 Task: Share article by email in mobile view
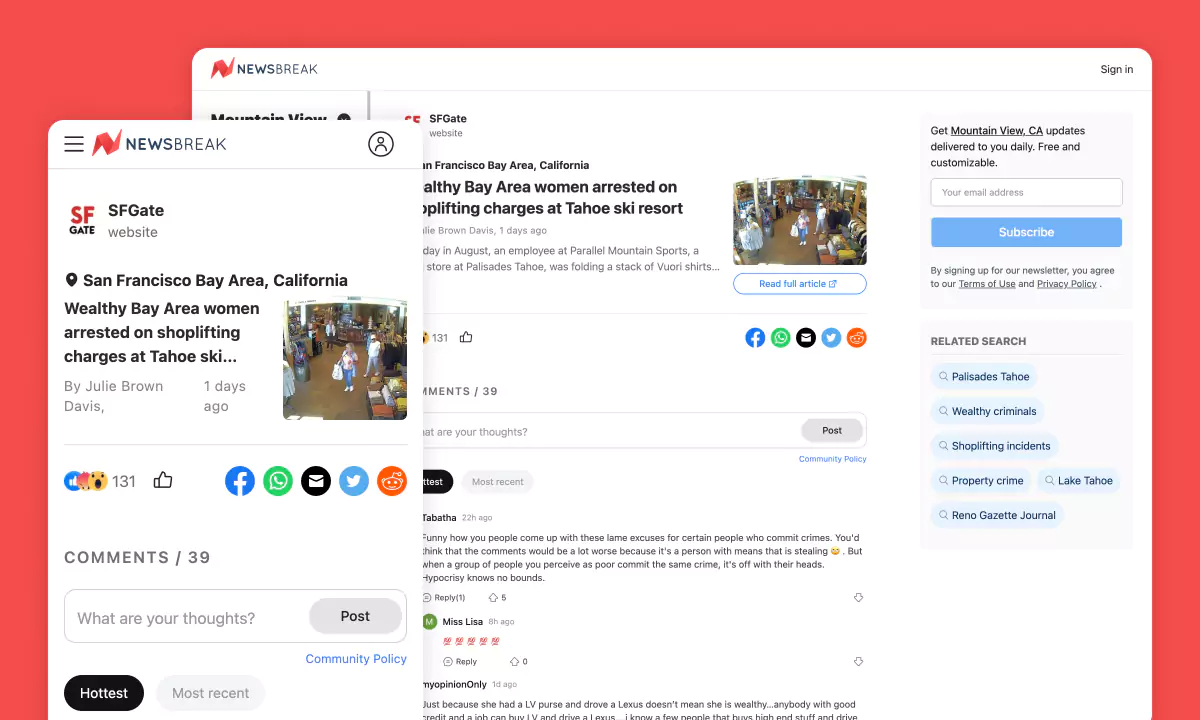tap(316, 481)
